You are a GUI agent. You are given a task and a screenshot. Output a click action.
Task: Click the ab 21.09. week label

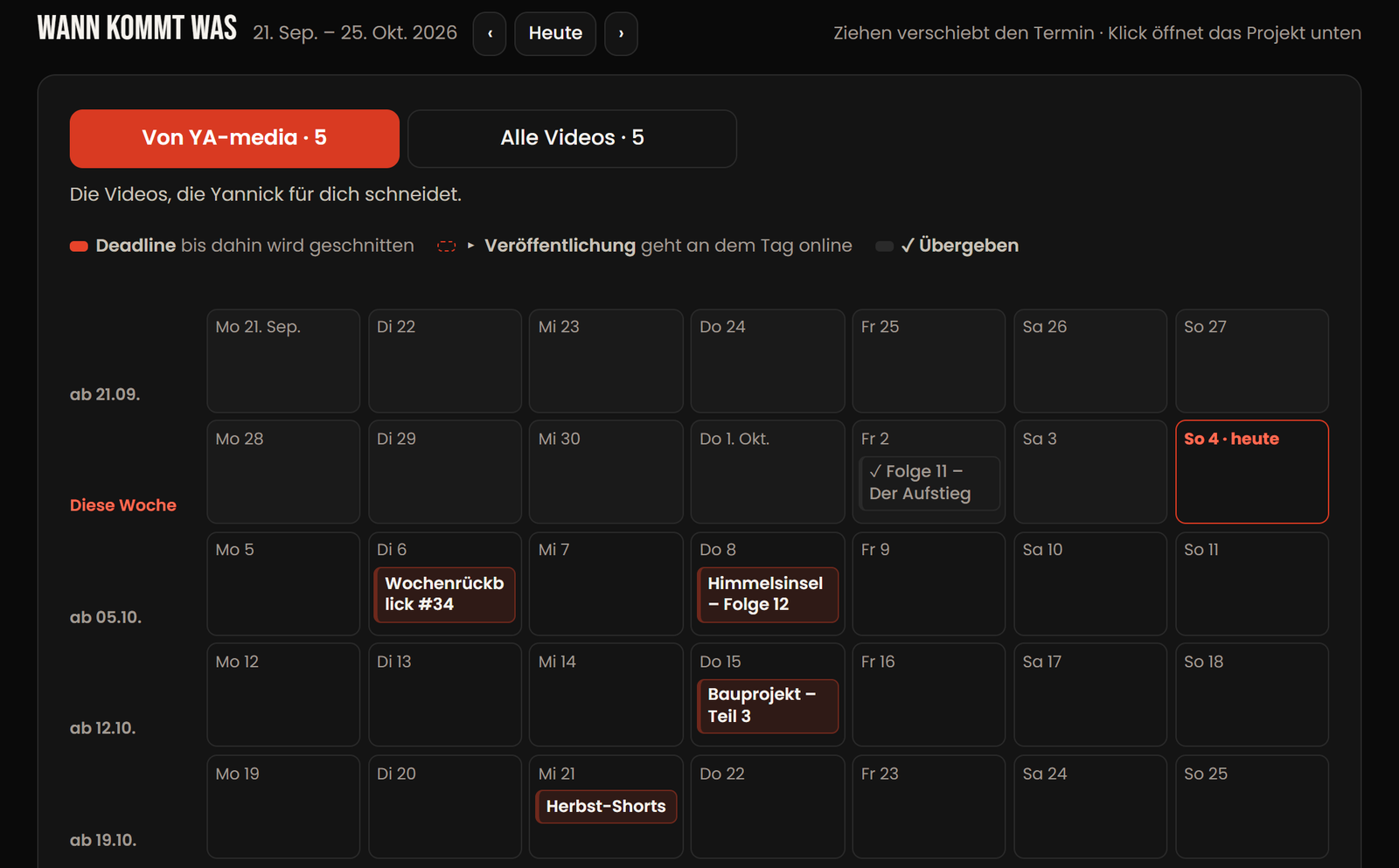click(105, 394)
